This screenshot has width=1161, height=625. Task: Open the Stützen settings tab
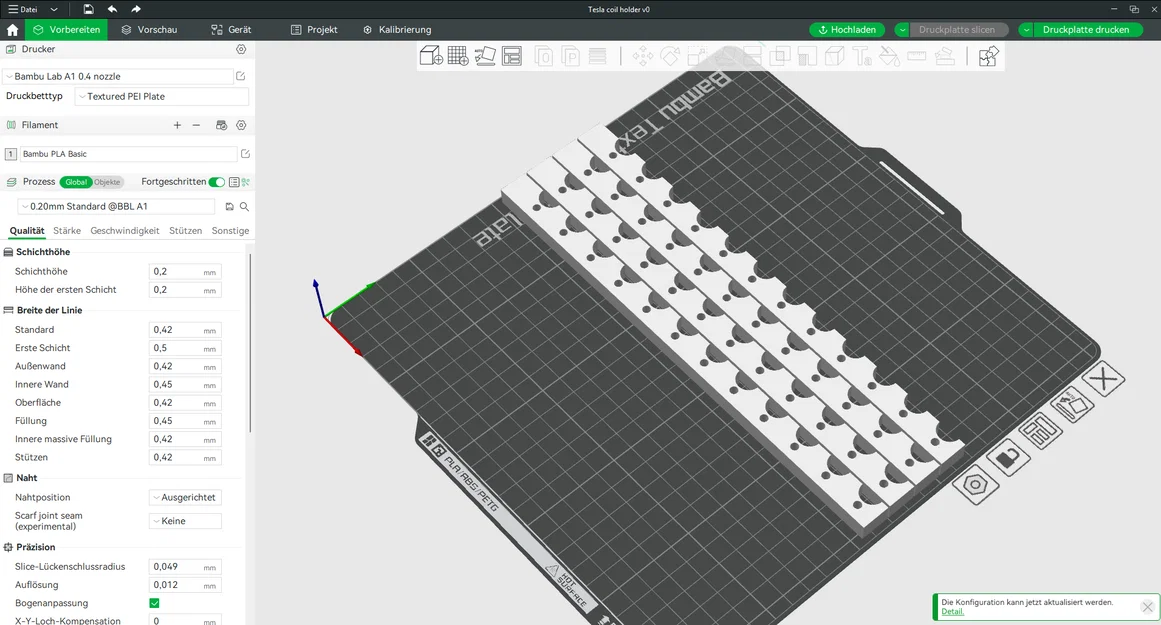pyautogui.click(x=185, y=231)
